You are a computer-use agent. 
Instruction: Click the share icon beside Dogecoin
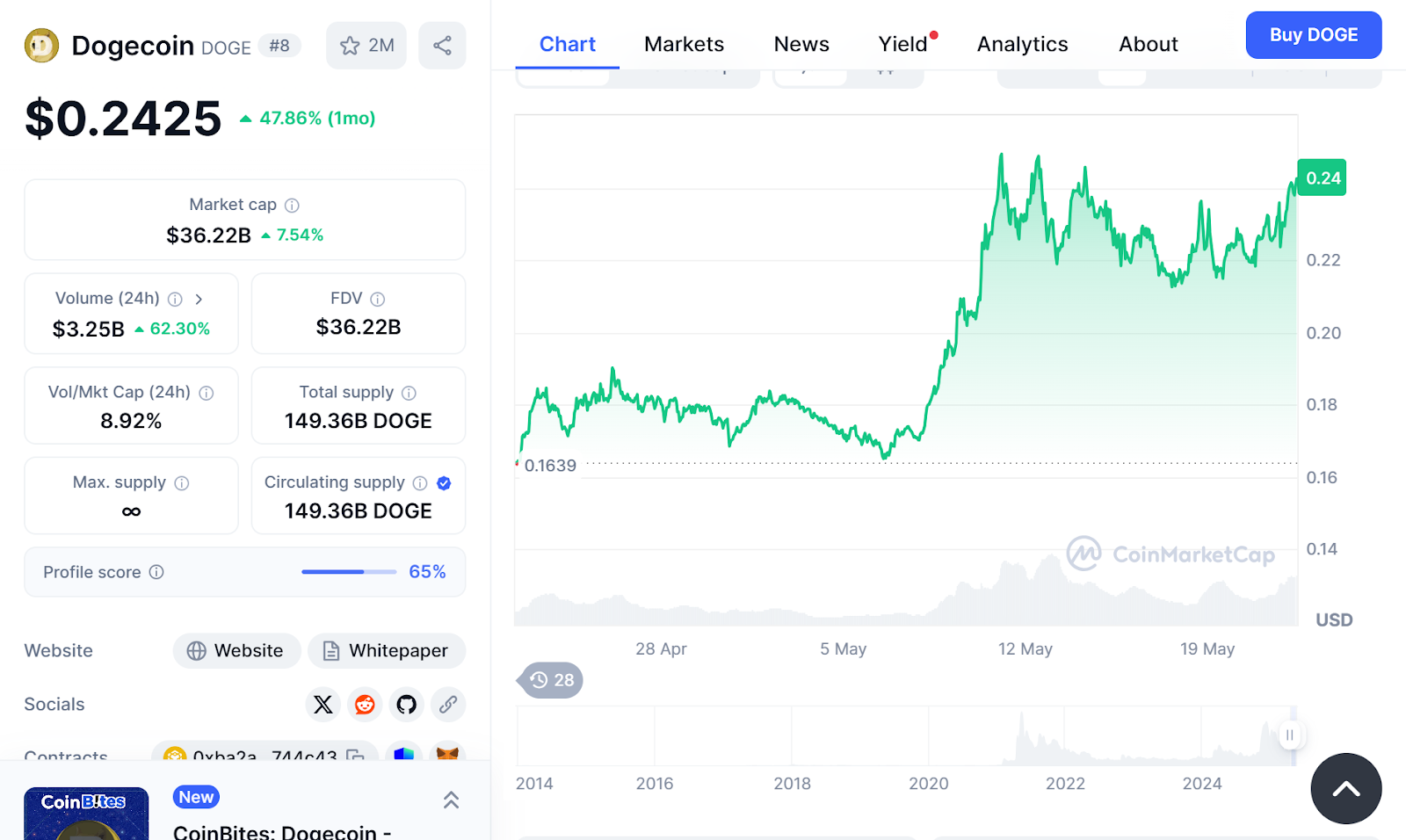pyautogui.click(x=442, y=46)
